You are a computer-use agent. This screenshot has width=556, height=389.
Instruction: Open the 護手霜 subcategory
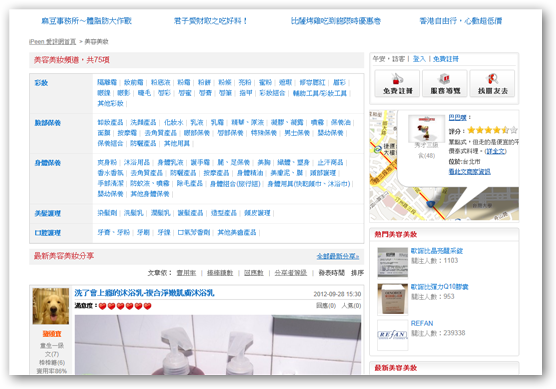[200, 162]
